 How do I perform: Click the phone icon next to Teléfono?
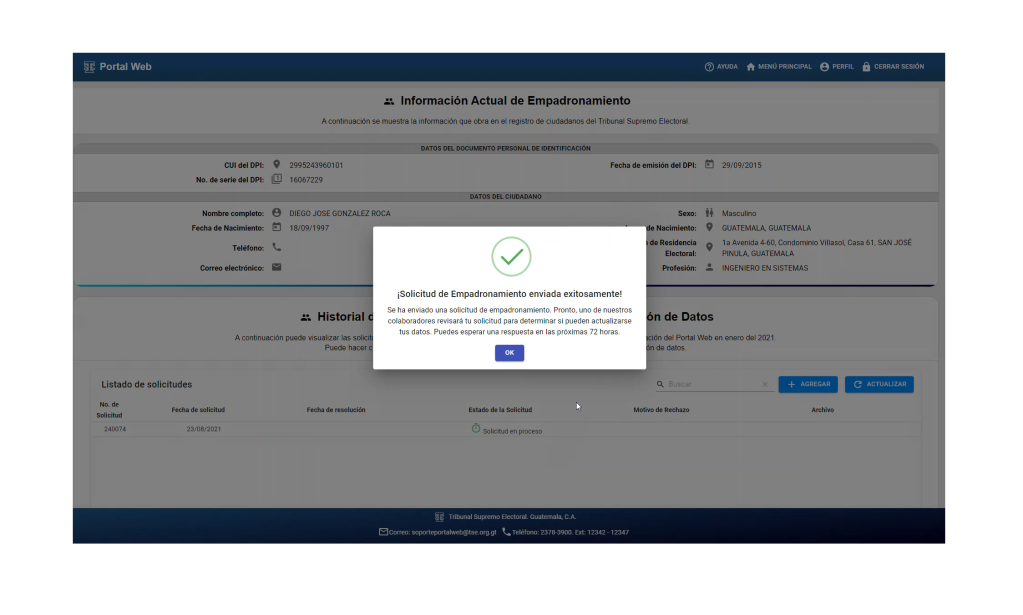(x=277, y=247)
